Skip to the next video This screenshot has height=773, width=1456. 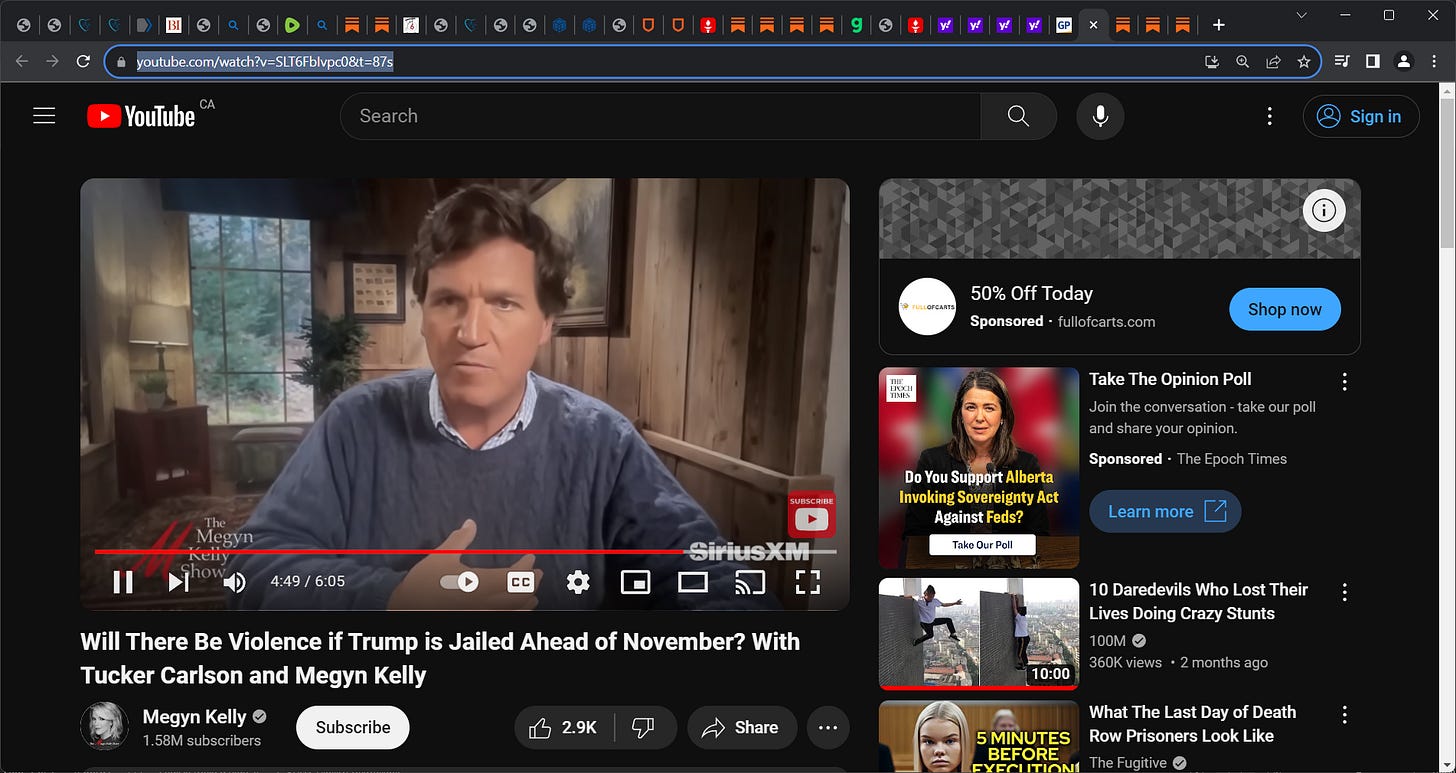tap(178, 582)
